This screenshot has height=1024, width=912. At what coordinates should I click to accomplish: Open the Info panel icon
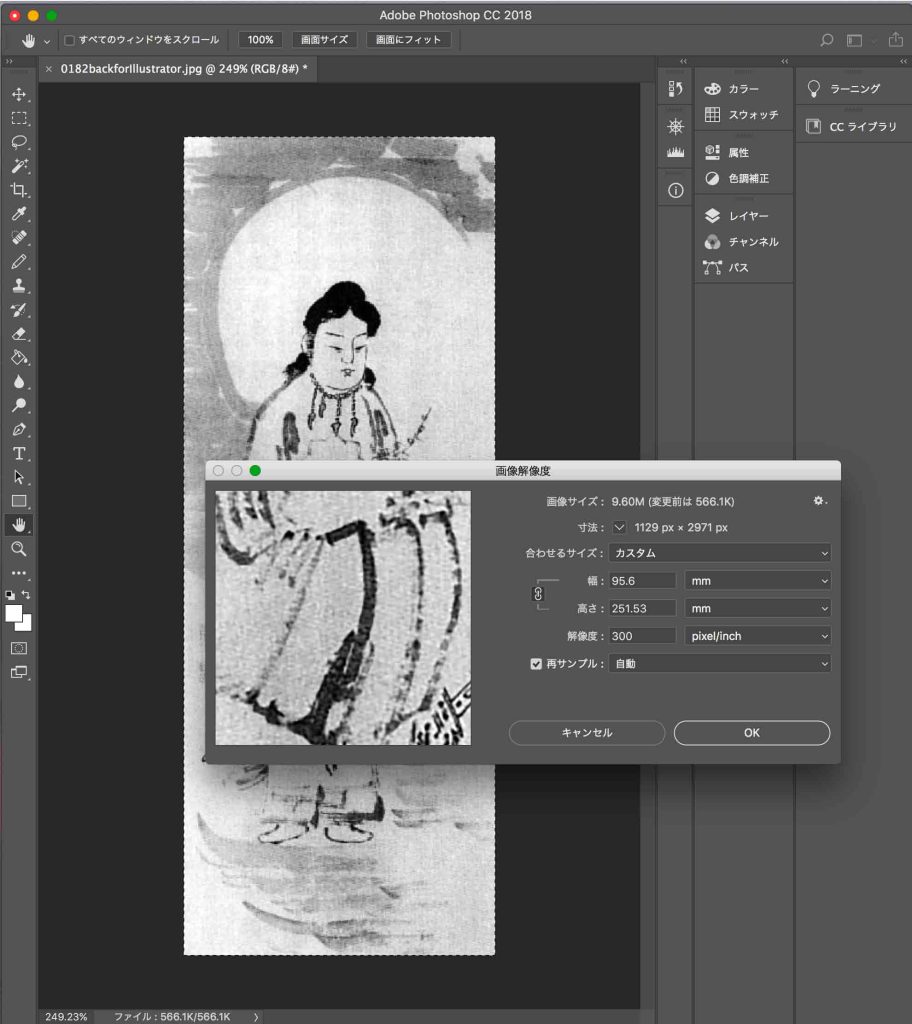[x=676, y=190]
